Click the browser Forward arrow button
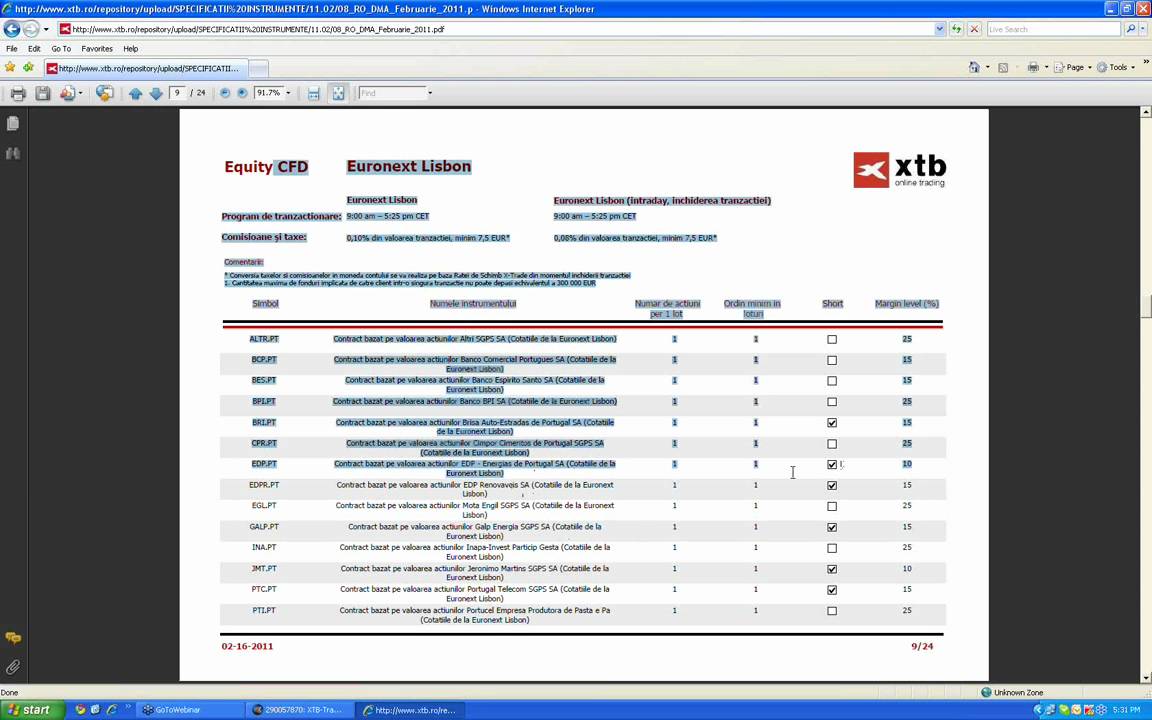 tap(31, 29)
